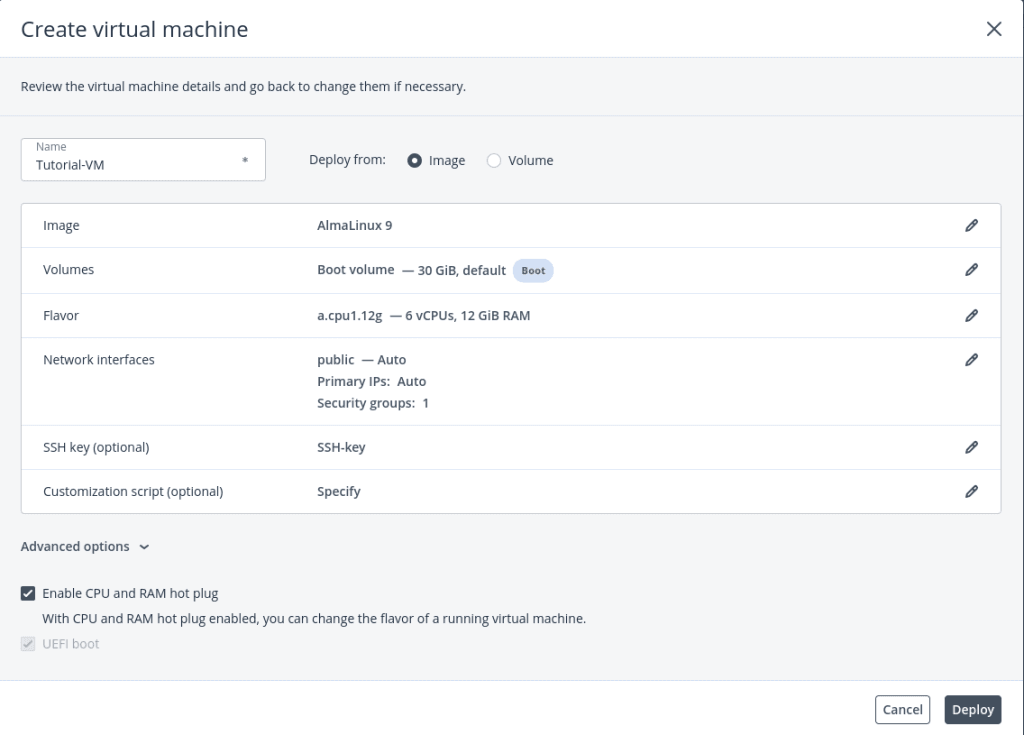
Task: Click the Flavor row label
Action: point(61,316)
